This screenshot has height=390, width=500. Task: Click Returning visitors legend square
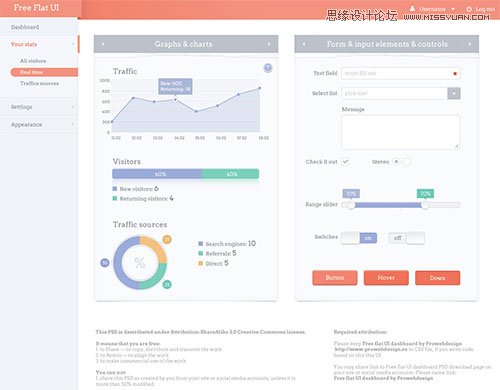115,198
